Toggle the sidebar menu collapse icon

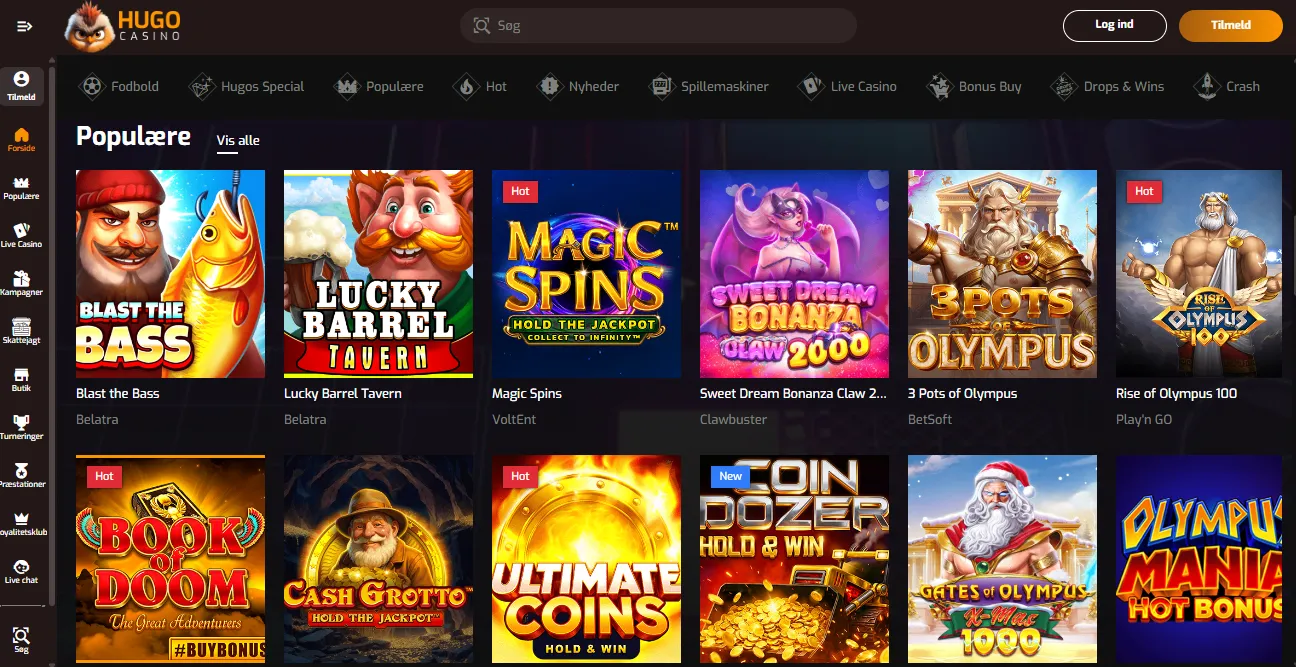tap(25, 26)
